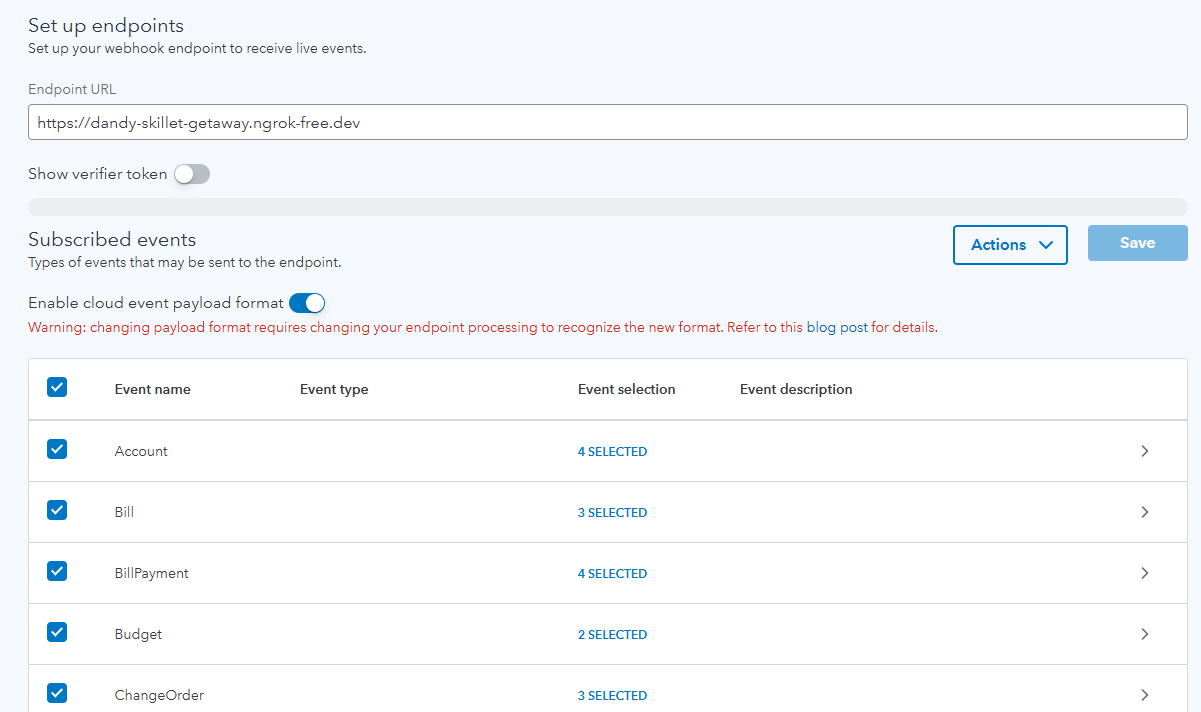Select the Budget event name

pyautogui.click(x=138, y=634)
